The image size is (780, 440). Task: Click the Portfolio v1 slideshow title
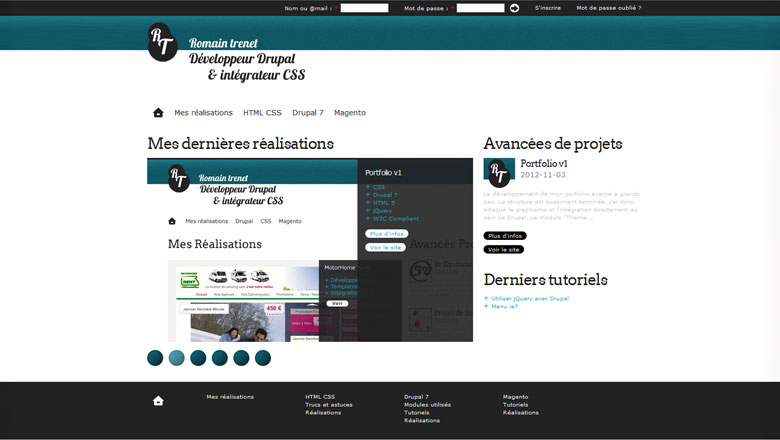tap(383, 173)
